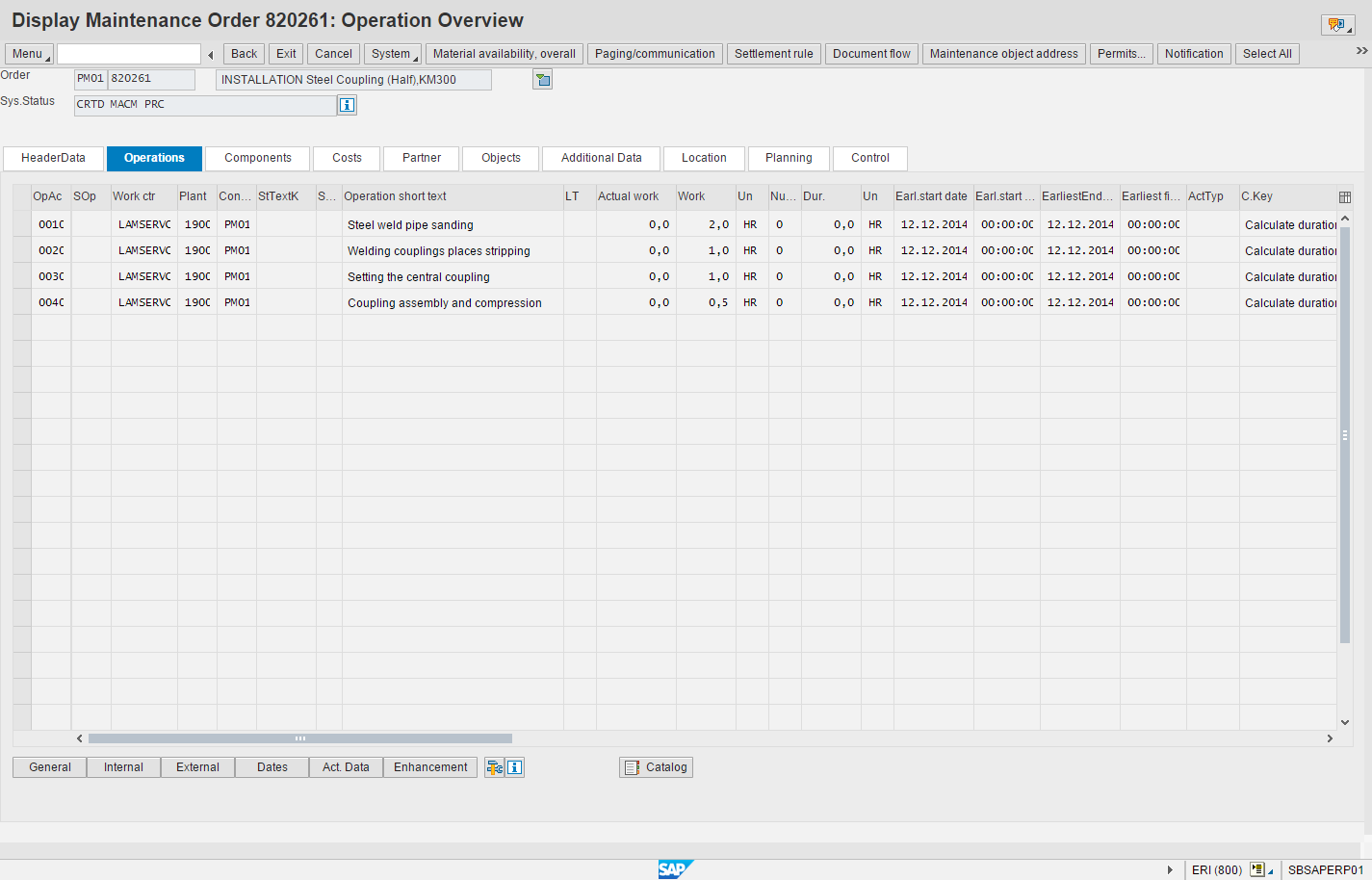Click the info icon next to Enhancement
This screenshot has height=880, width=1372.
coord(515,767)
